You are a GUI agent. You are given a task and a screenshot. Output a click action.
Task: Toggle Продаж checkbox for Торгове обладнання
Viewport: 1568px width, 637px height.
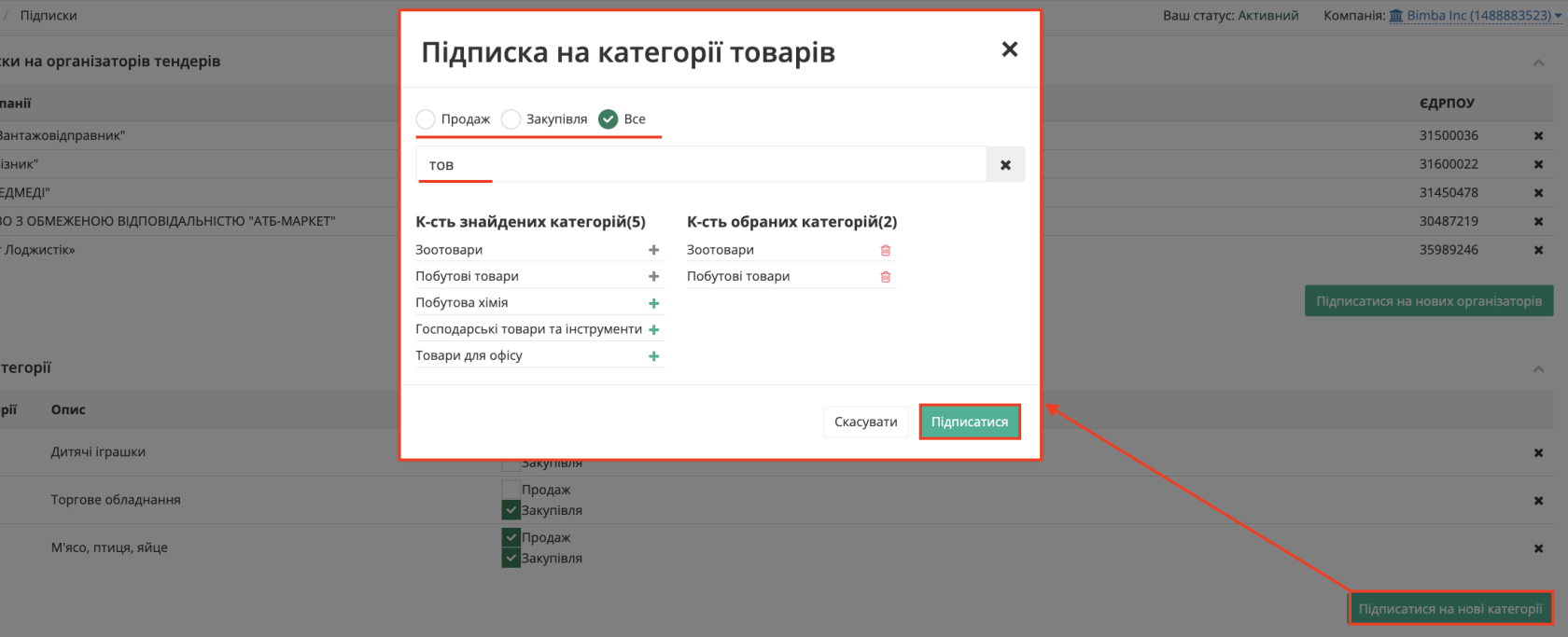click(511, 489)
